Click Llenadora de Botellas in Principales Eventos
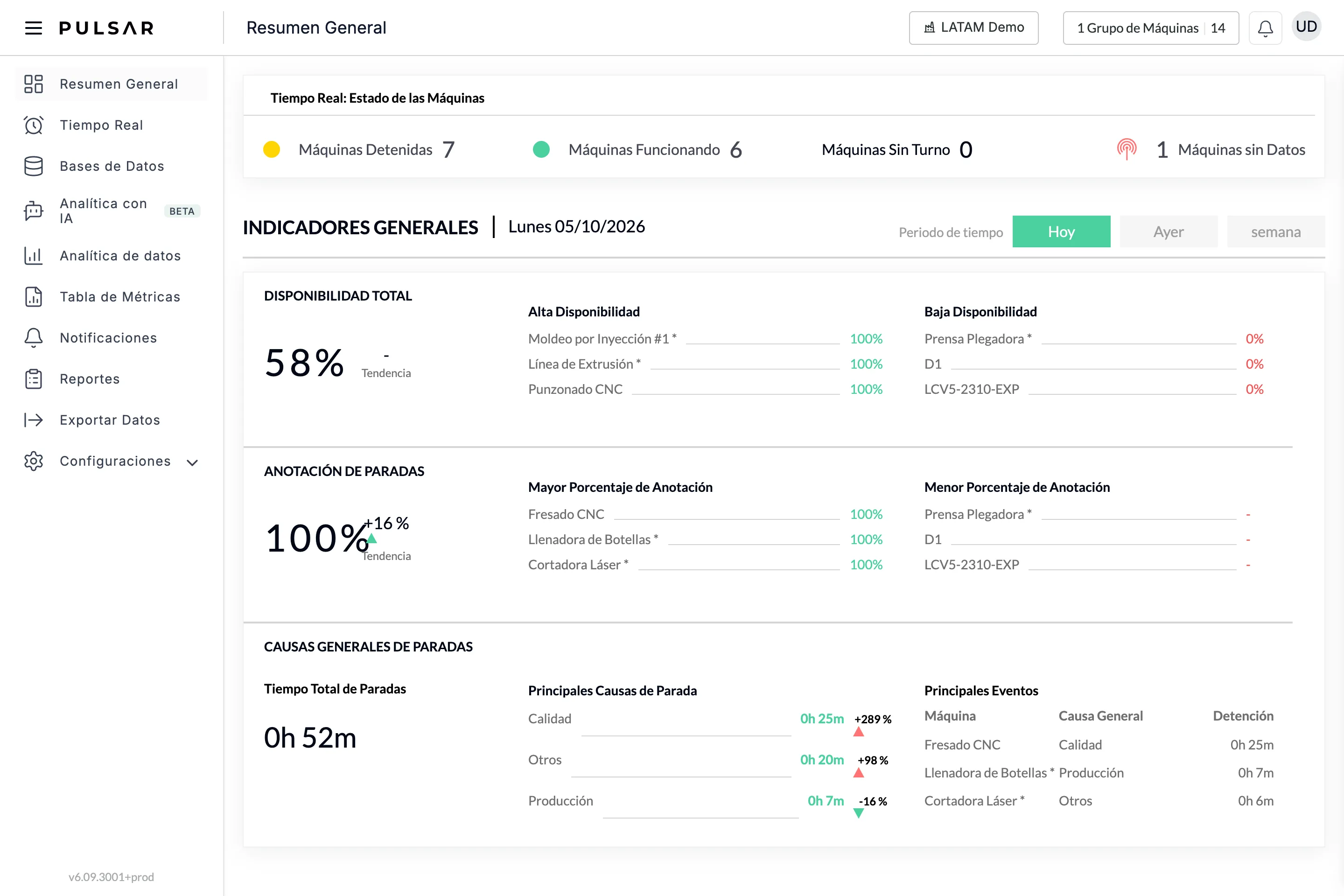 (x=989, y=773)
